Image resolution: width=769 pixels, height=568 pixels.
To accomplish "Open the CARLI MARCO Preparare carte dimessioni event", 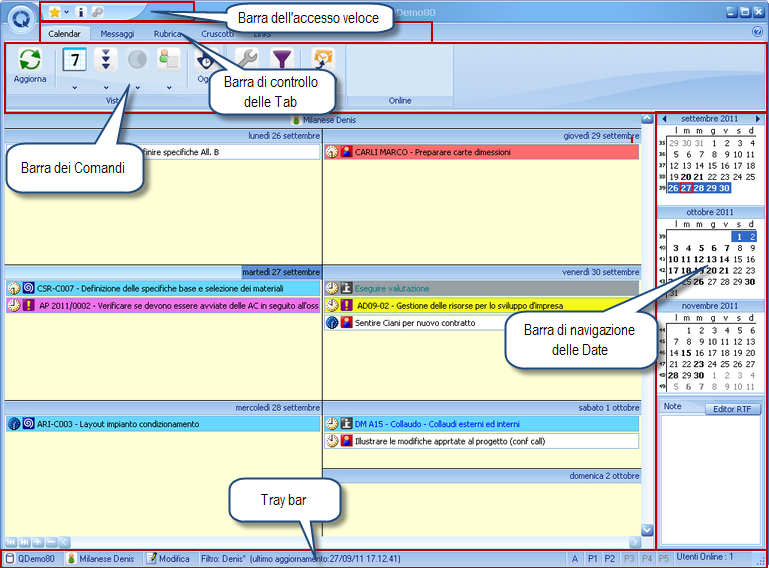I will point(482,152).
